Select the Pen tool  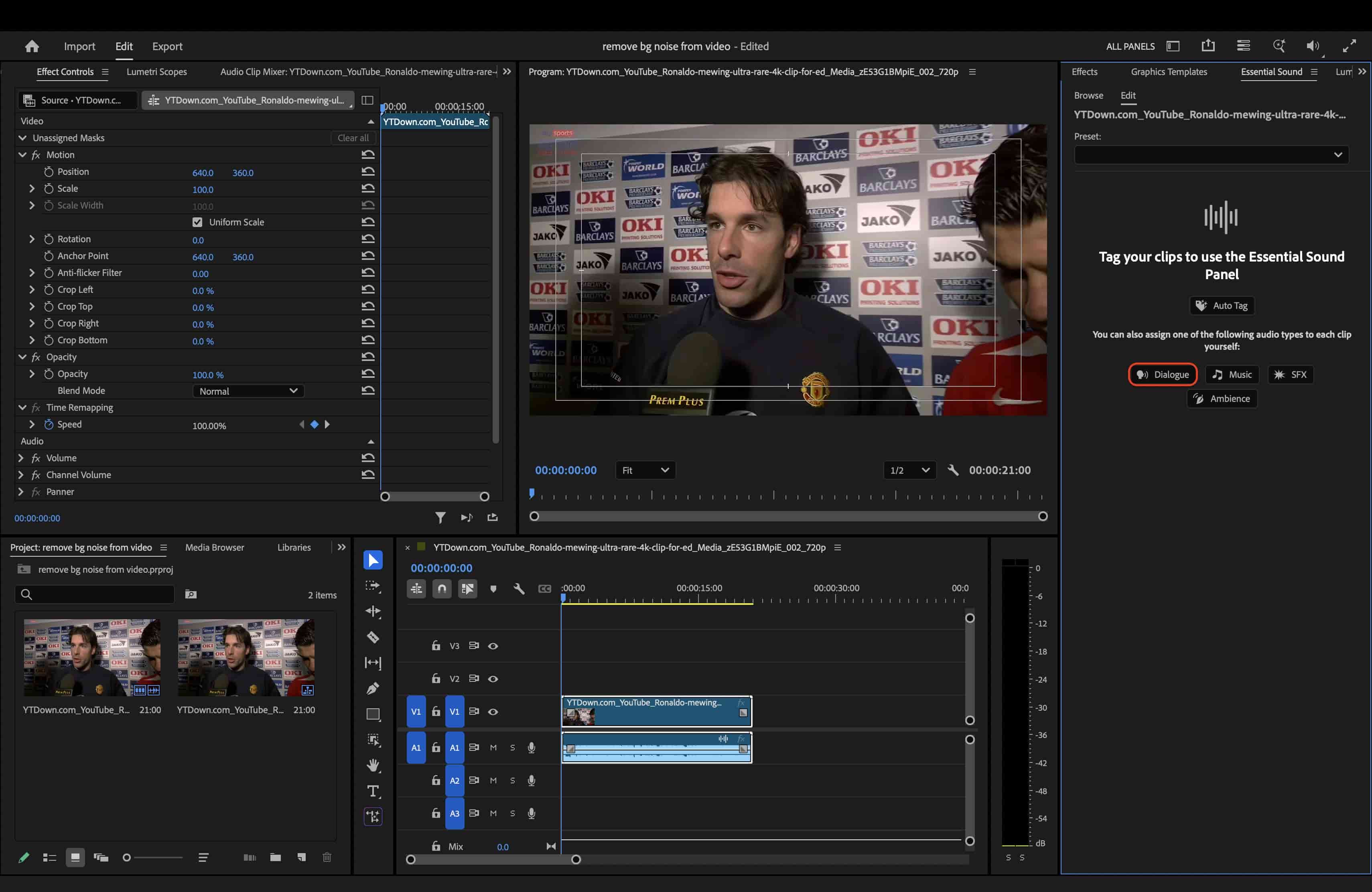373,688
